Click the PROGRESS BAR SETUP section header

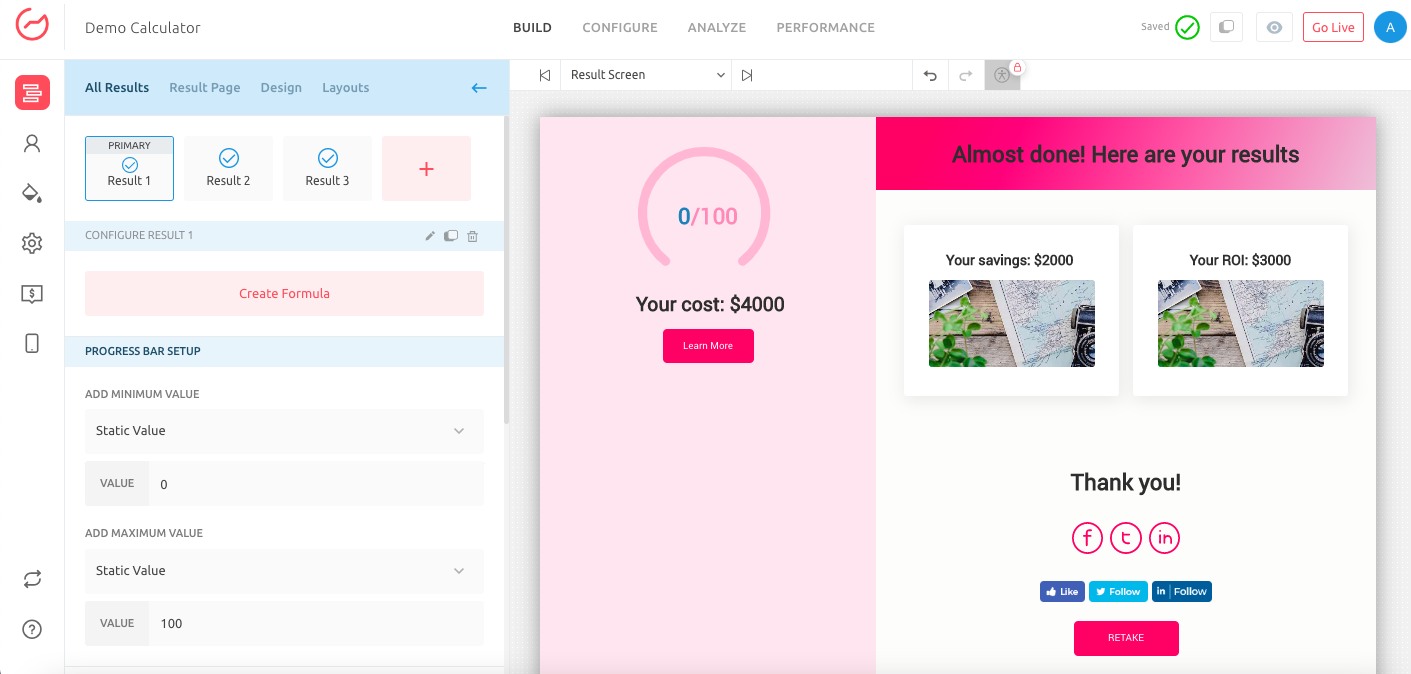pyautogui.click(x=284, y=352)
